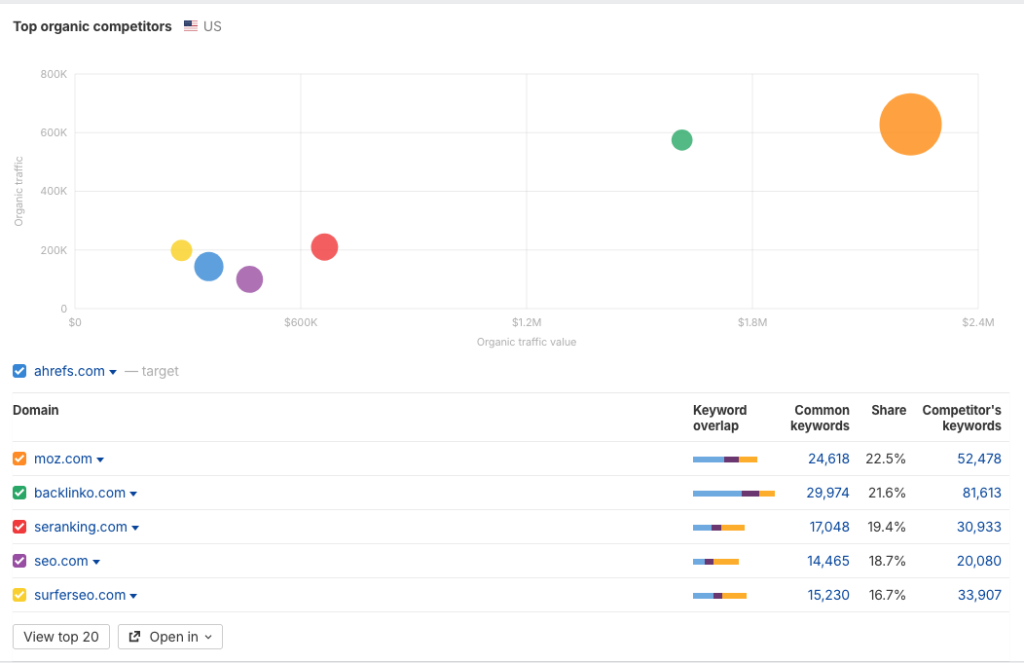Toggle the surferseo.com yellow checkbox
The height and width of the screenshot is (663, 1024).
coord(20,595)
